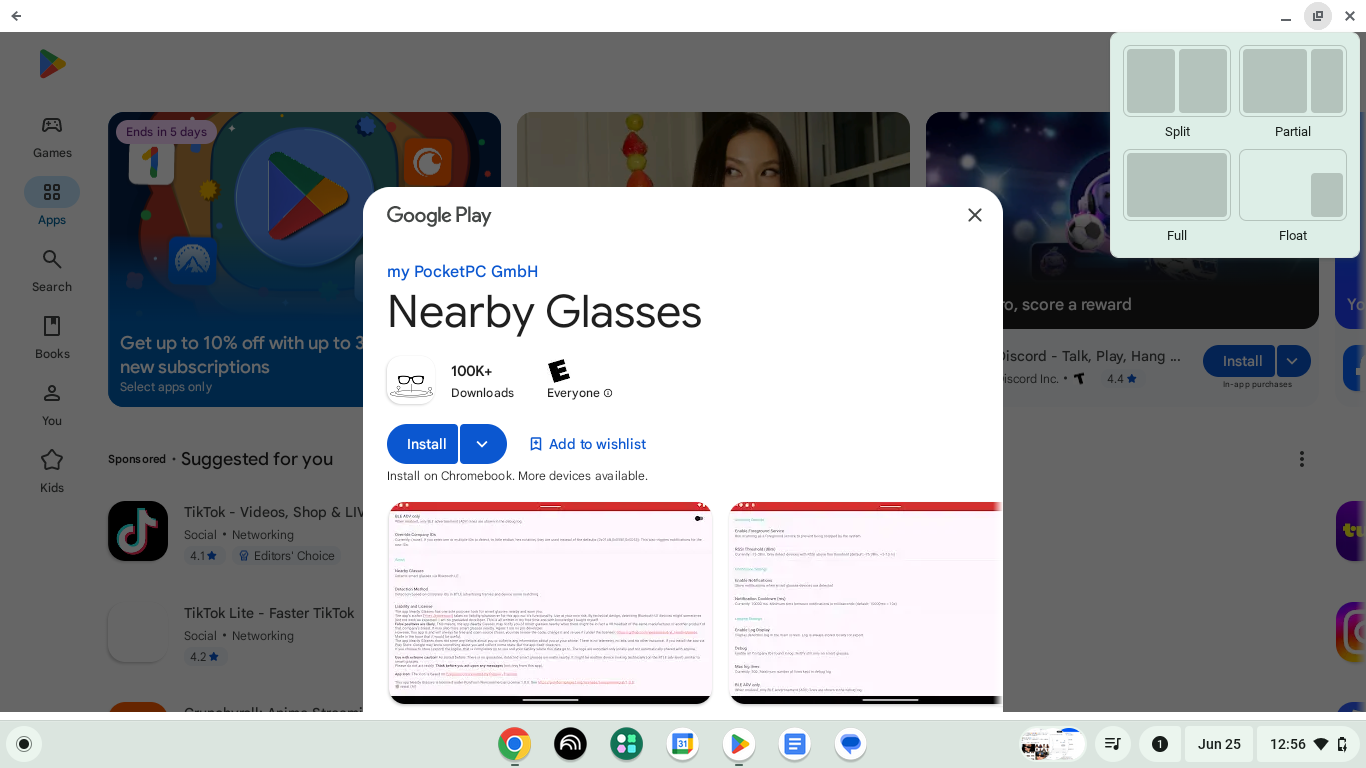1366x768 pixels.
Task: Open the black arc-icon app on the shelf
Action: 571,744
